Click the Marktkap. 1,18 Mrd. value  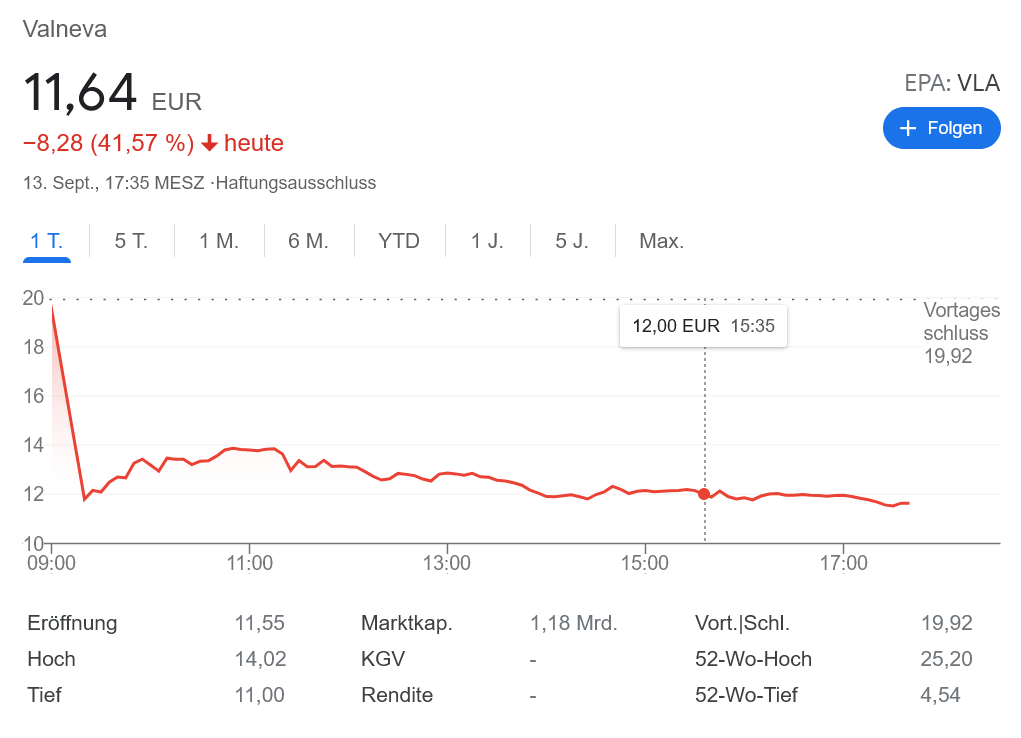573,624
